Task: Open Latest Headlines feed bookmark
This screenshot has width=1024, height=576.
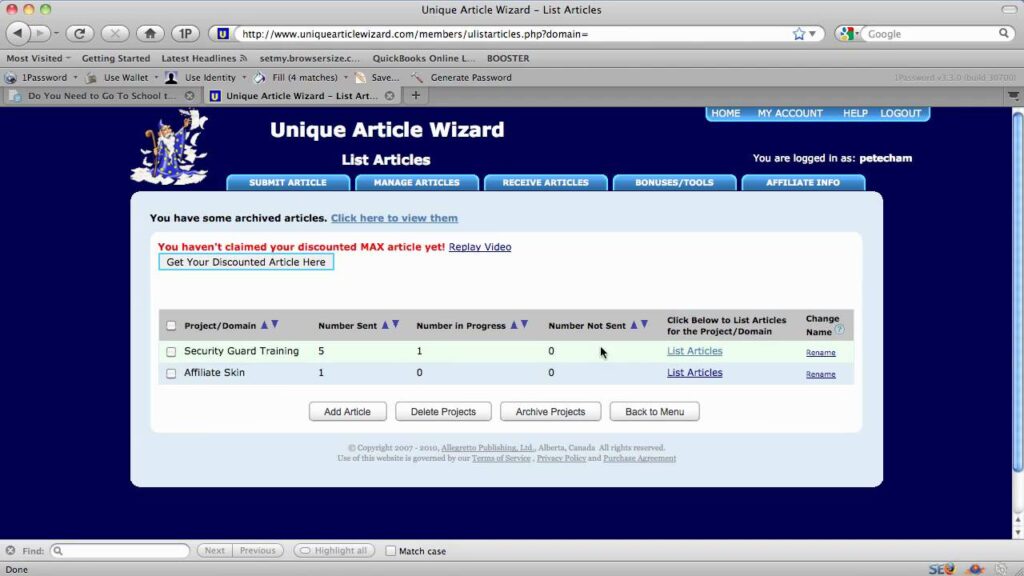Action: (x=204, y=58)
